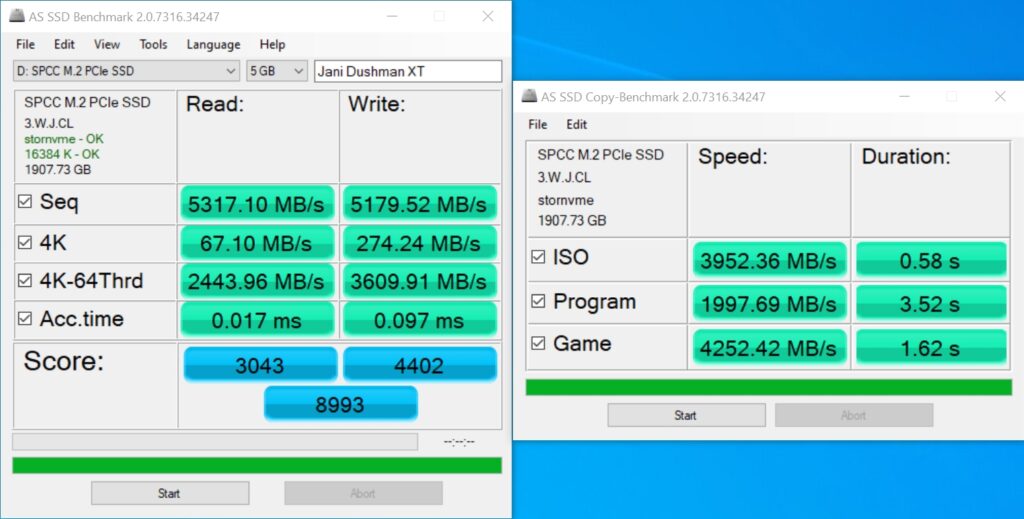Screen dimensions: 1024x519
Task: Click ISO duration 0.58 s
Action: (931, 260)
